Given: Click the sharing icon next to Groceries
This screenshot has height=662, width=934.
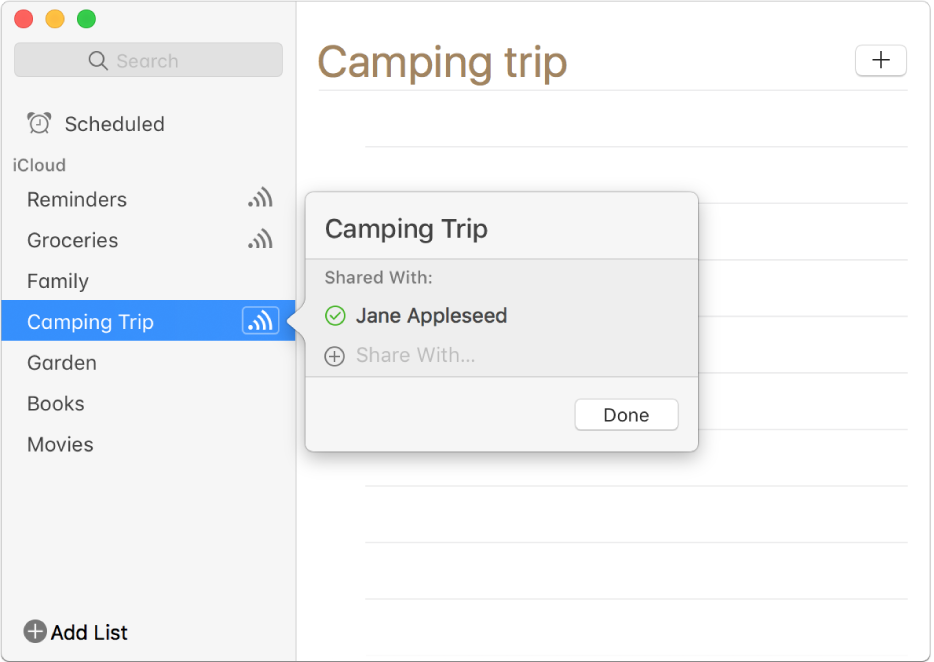Looking at the screenshot, I should (x=260, y=240).
